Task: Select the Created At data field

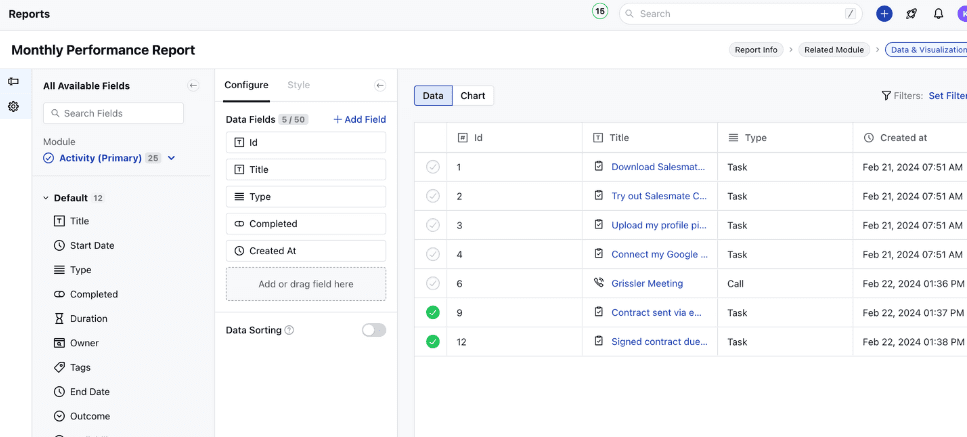Action: coord(306,251)
